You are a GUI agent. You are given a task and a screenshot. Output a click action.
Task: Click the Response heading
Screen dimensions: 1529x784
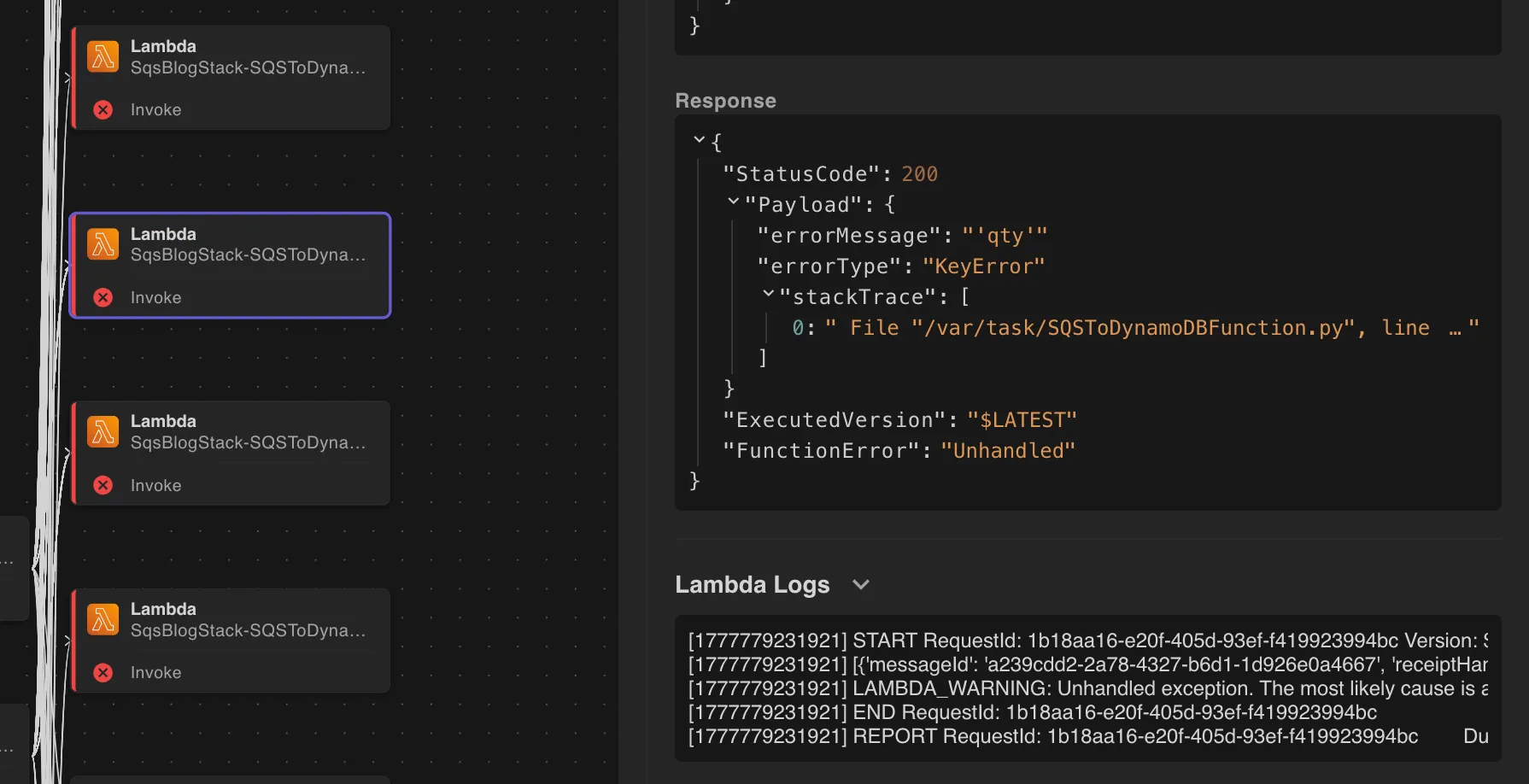pos(725,101)
